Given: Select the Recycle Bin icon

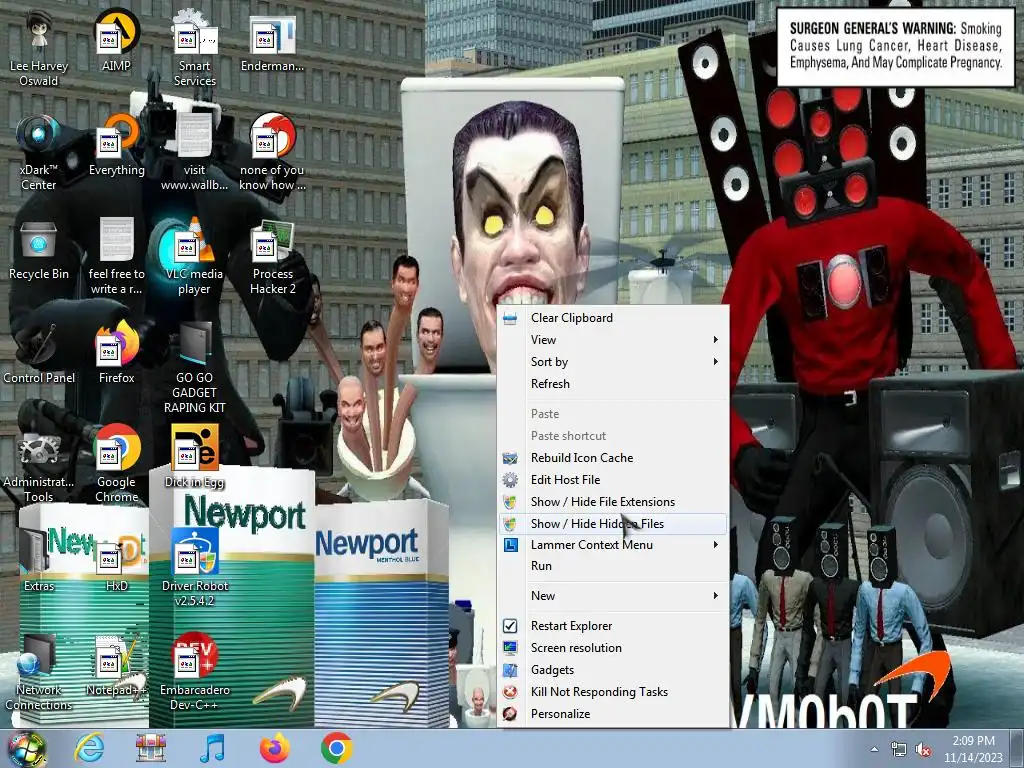Looking at the screenshot, I should pyautogui.click(x=39, y=249).
